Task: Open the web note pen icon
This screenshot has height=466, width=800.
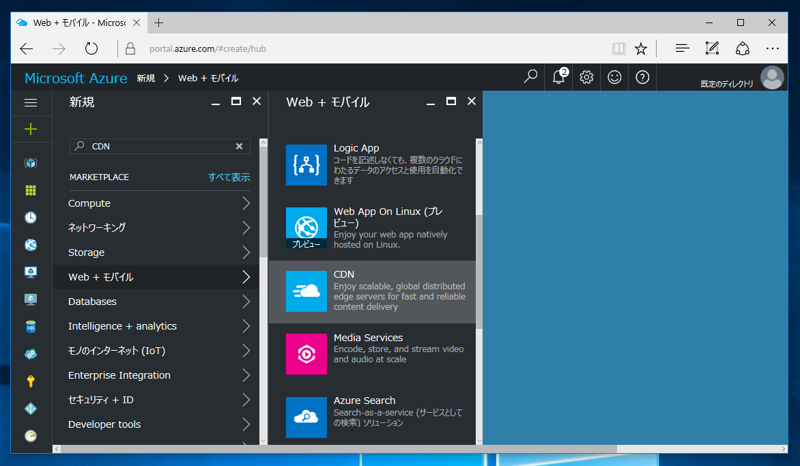Action: (712, 48)
